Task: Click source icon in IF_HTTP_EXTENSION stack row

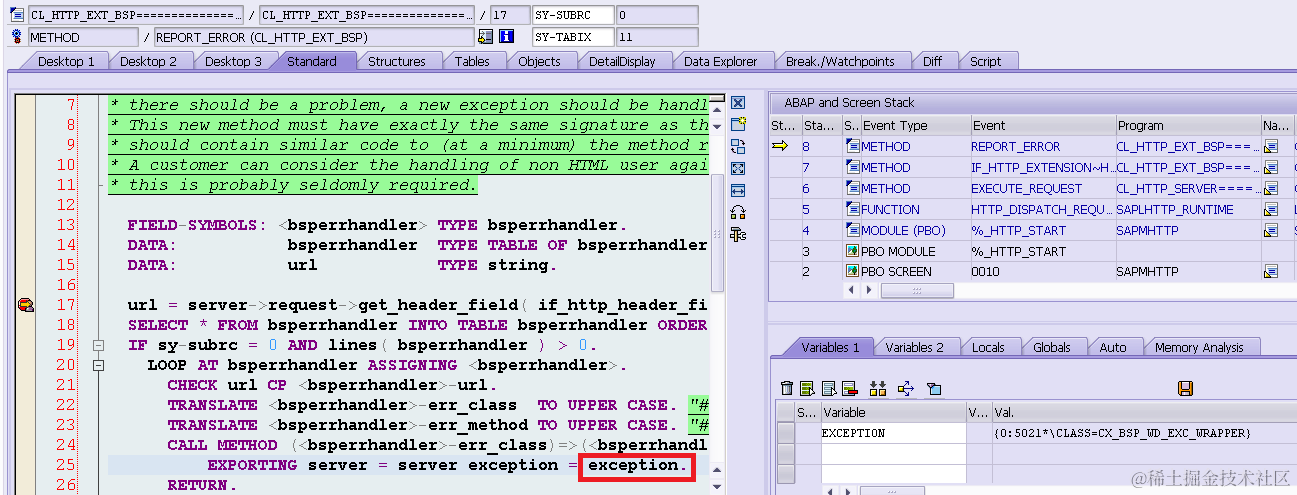Action: point(852,167)
